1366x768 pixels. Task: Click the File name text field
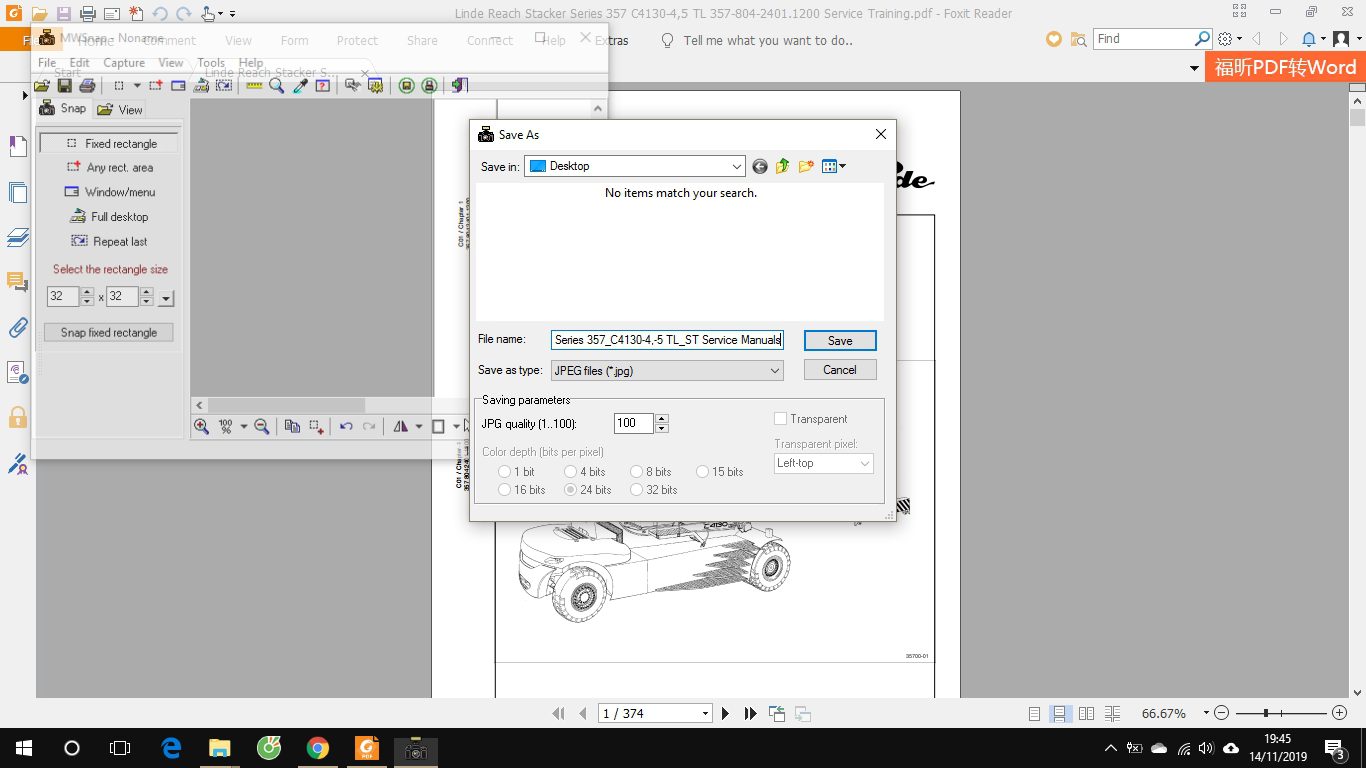667,340
